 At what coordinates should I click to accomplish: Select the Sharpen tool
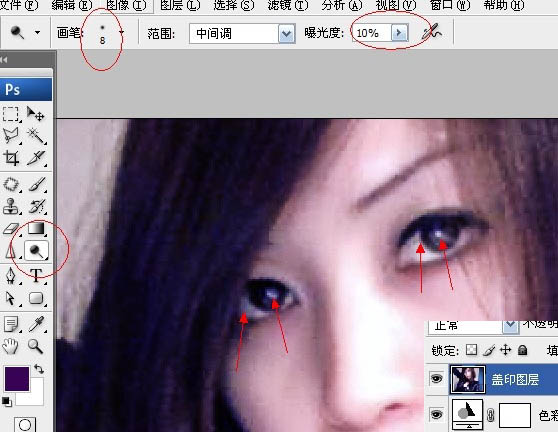coord(11,252)
